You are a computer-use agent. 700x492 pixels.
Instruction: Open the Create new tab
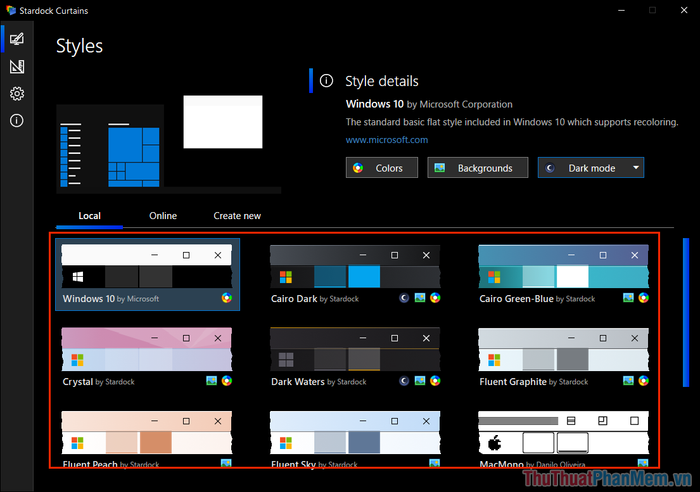coord(237,216)
